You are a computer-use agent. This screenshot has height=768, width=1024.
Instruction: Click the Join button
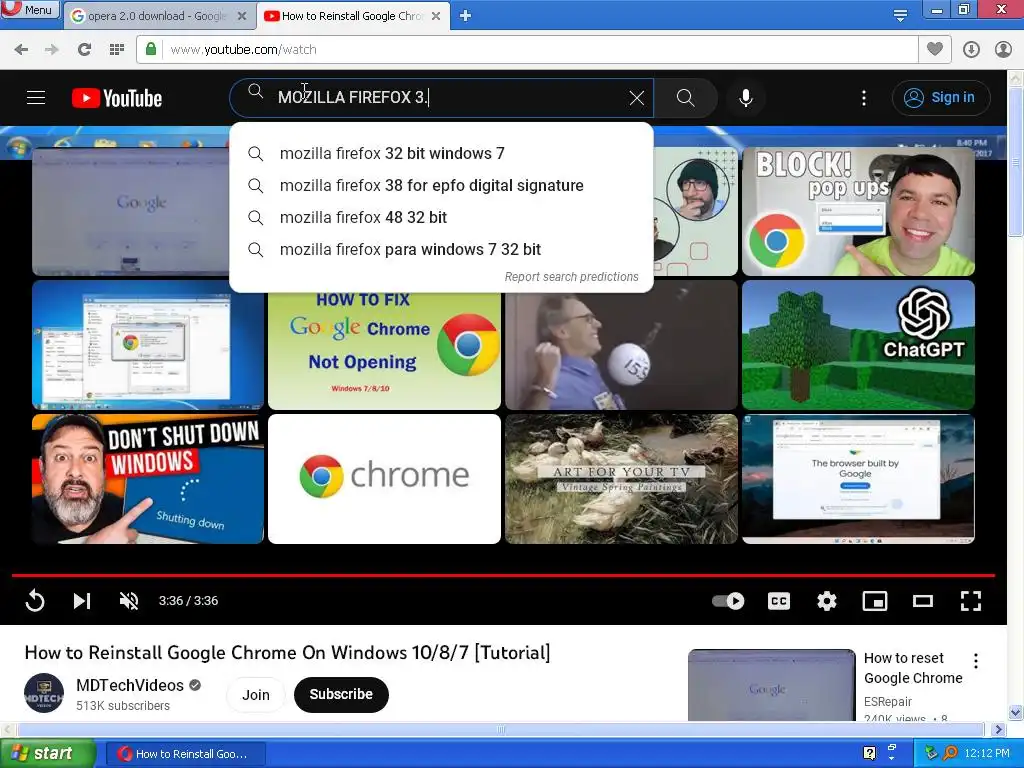click(256, 694)
